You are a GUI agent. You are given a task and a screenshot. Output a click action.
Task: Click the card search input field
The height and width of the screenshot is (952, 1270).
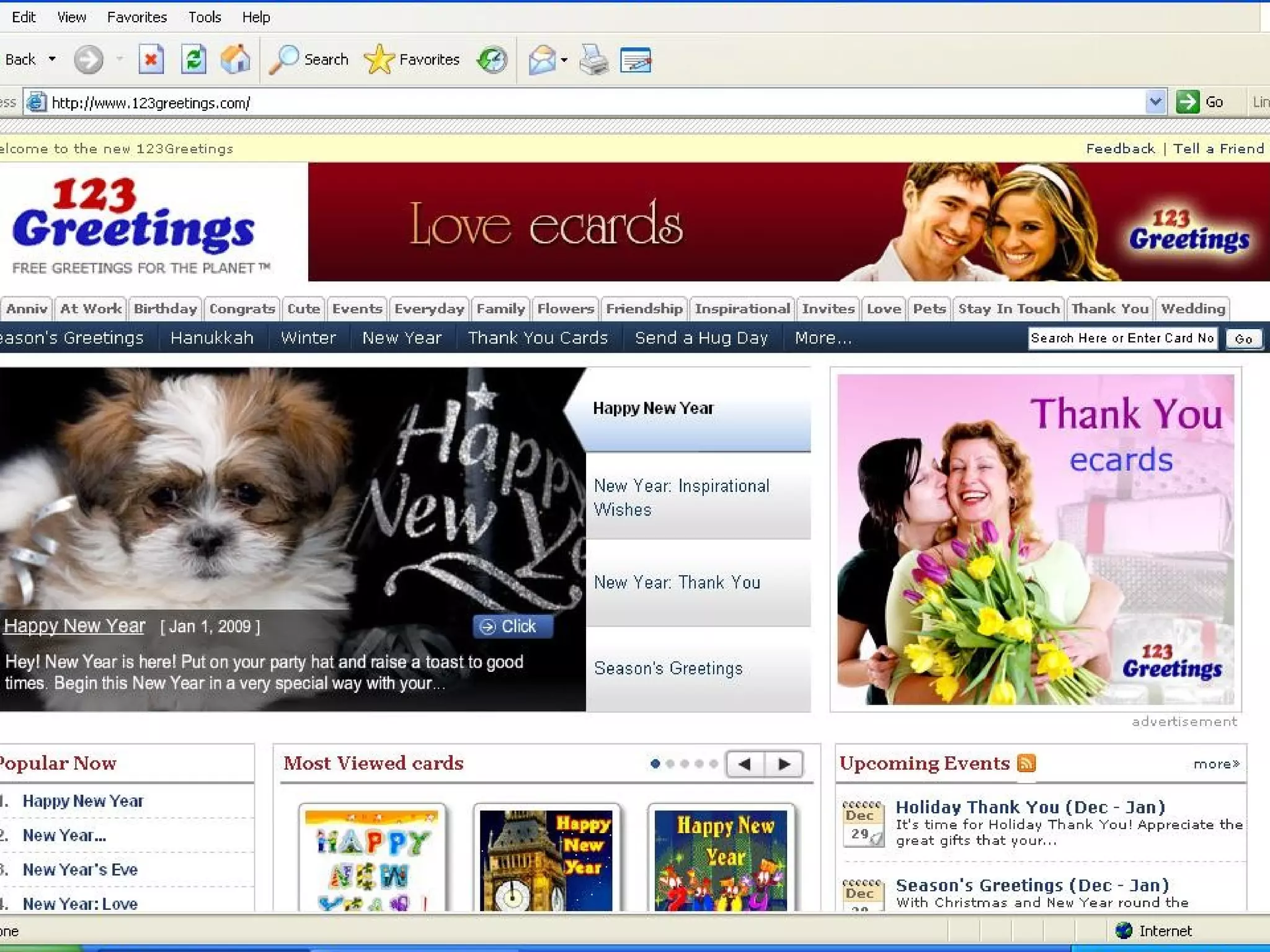(1122, 338)
